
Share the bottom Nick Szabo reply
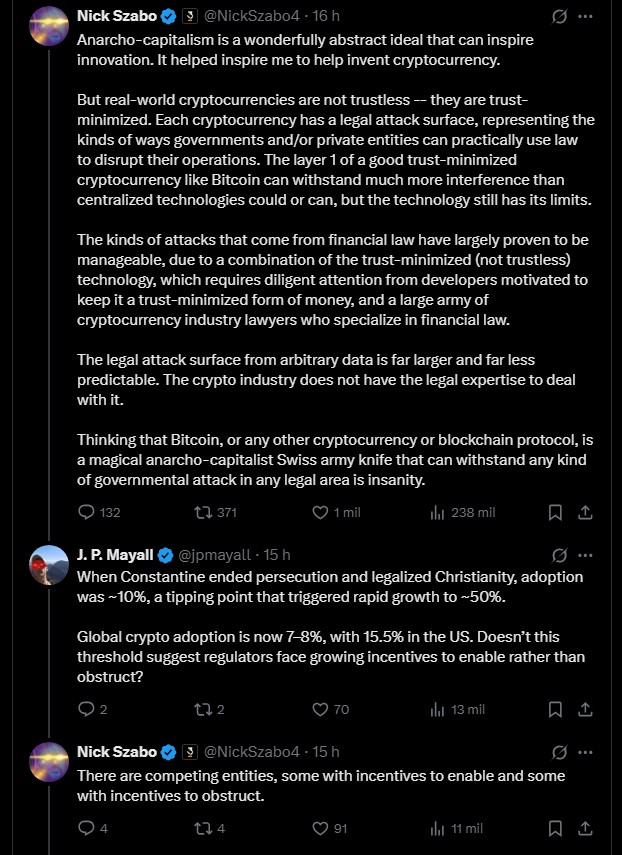586,828
